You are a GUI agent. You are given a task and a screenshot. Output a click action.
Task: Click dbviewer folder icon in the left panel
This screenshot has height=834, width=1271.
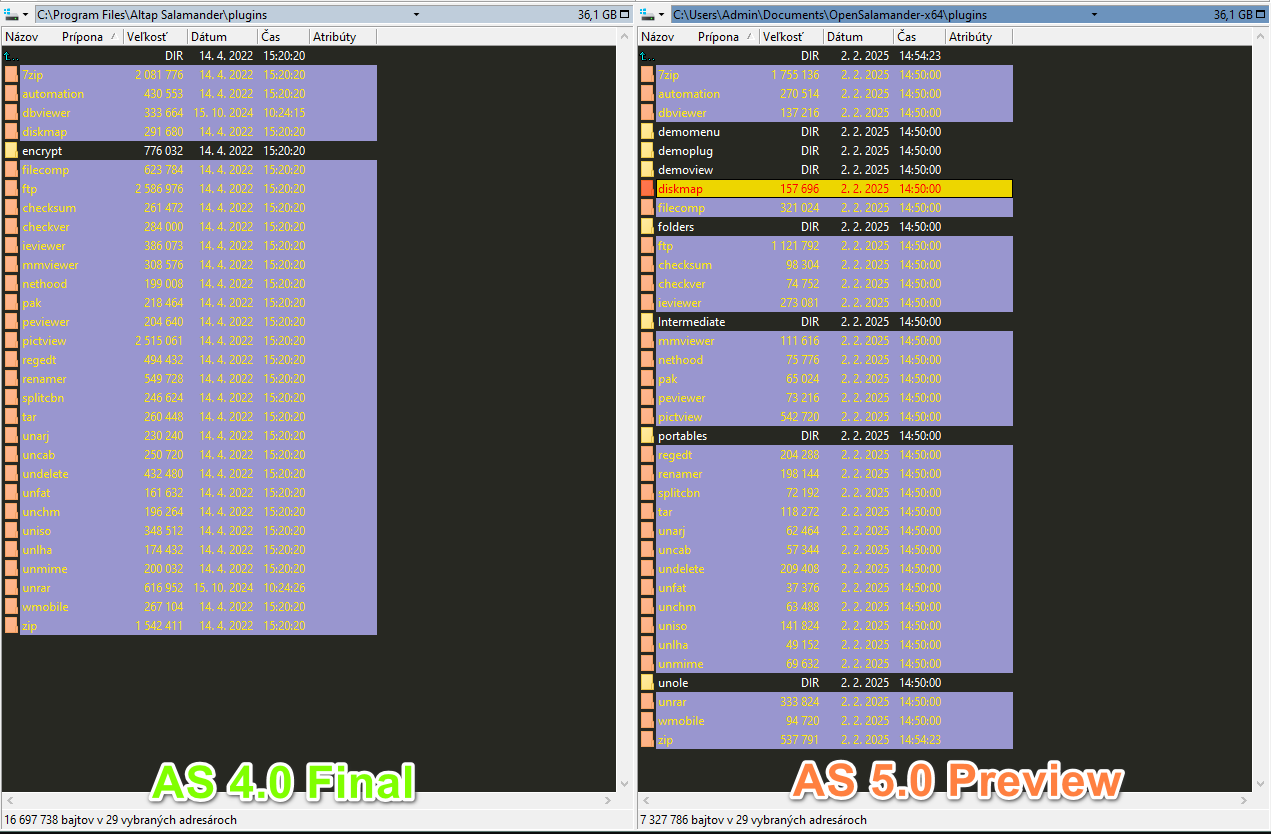pyautogui.click(x=11, y=113)
